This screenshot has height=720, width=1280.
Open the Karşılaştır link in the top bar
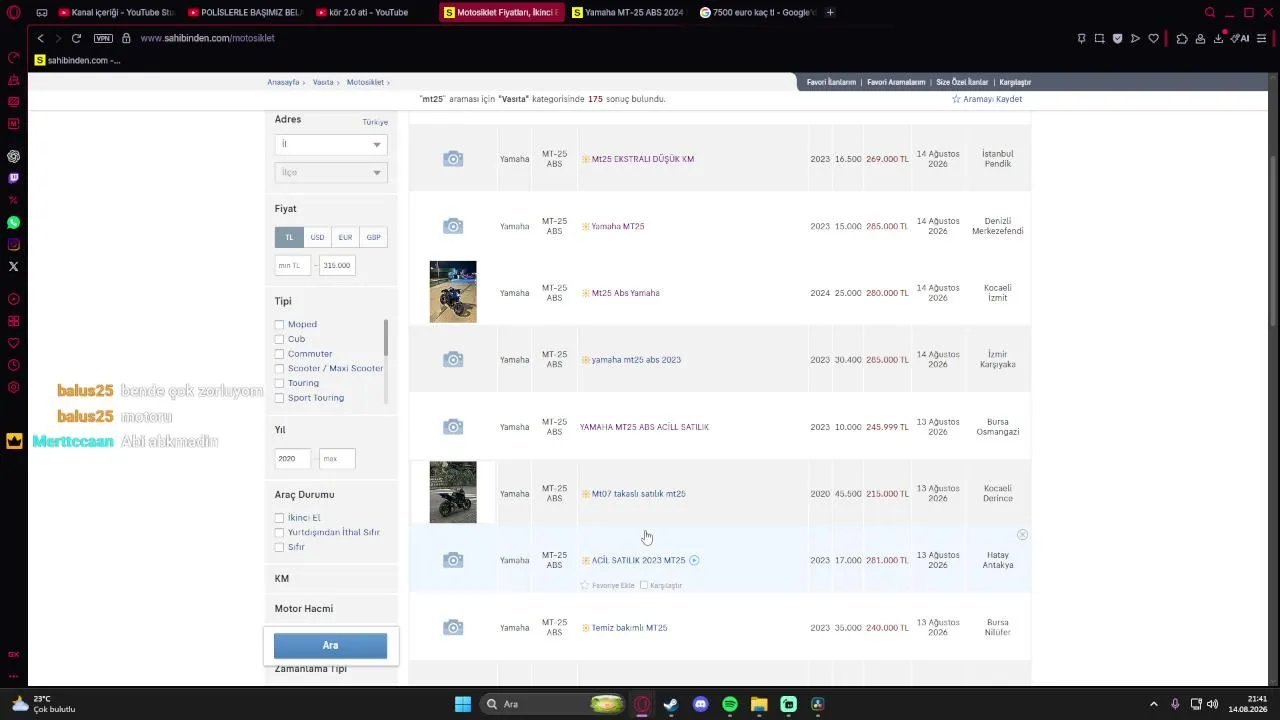coord(1015,82)
